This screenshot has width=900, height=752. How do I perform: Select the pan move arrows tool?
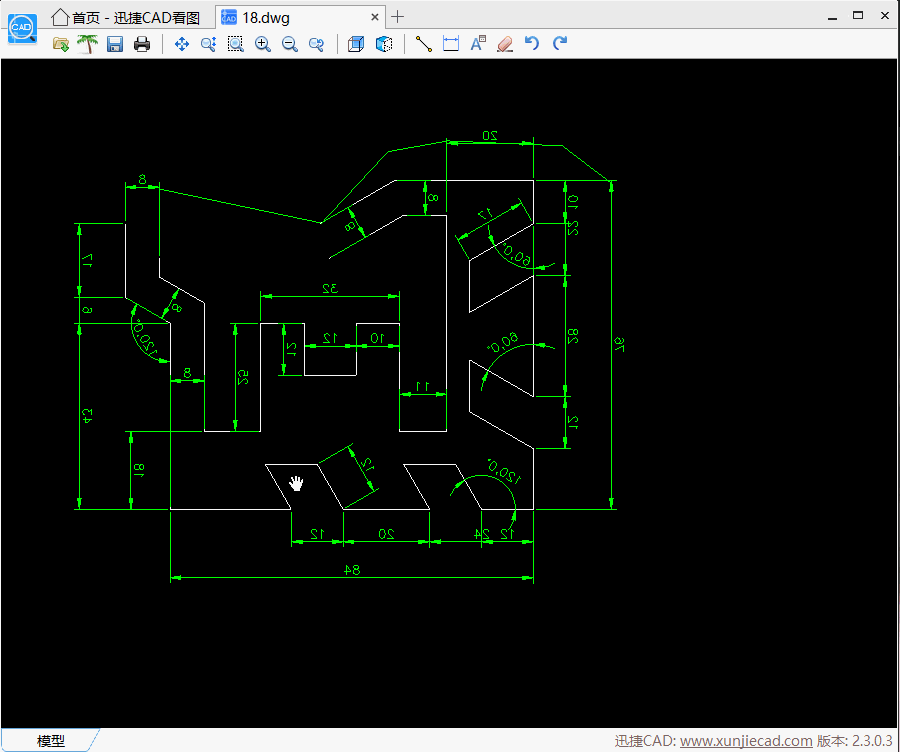[182, 44]
